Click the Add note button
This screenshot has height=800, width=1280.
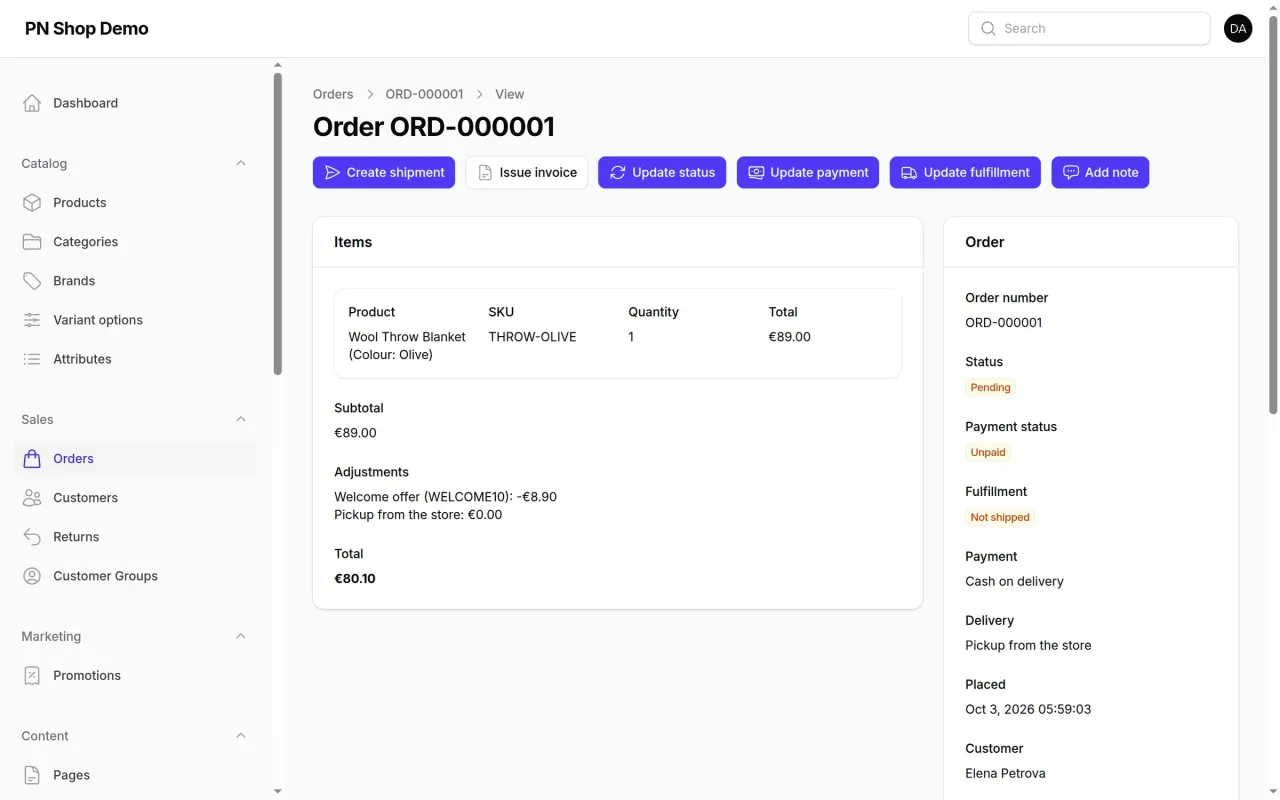pyautogui.click(x=1100, y=172)
